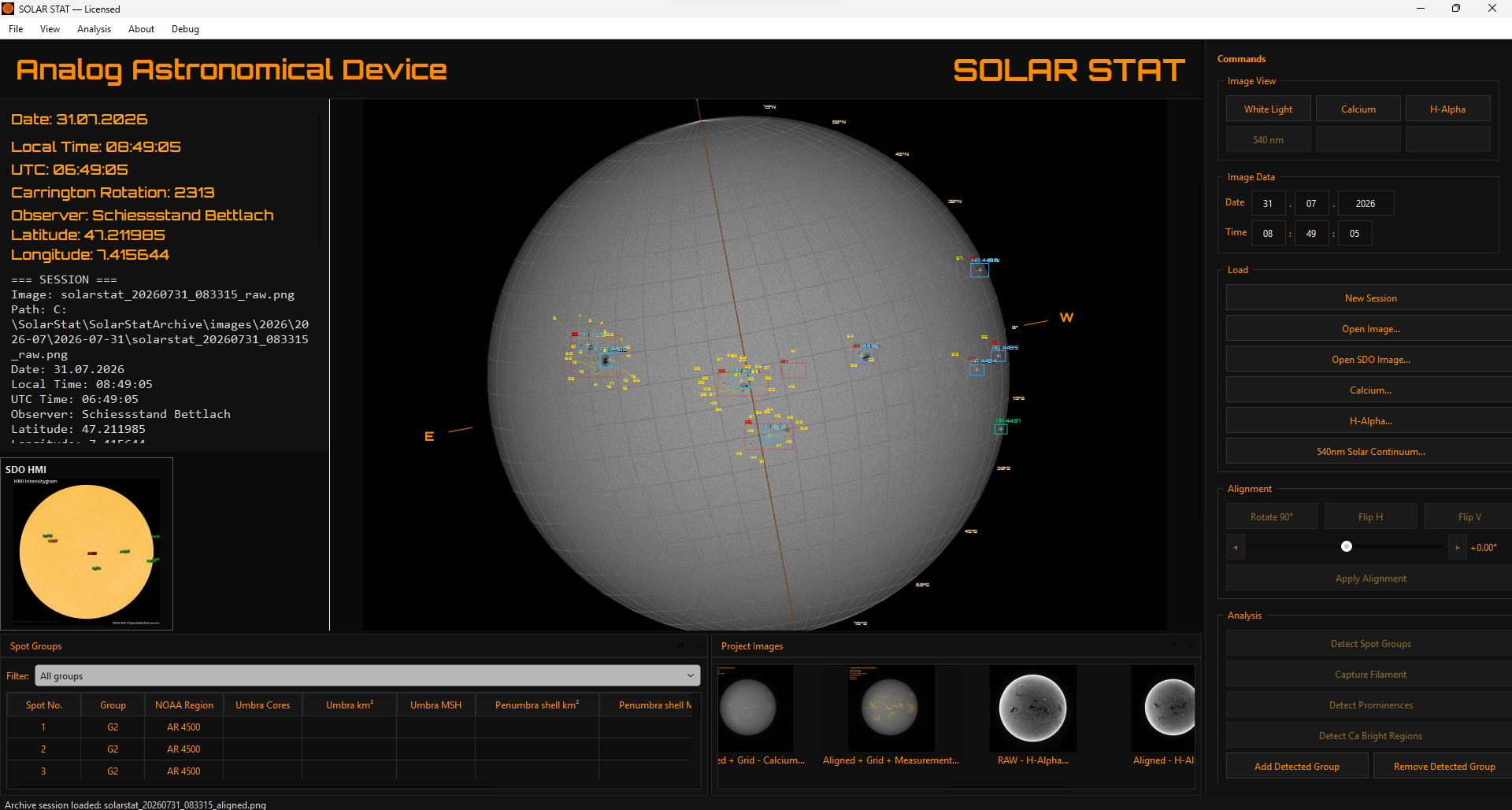Switch image view to H-Alpha
Screen dimensions: 1512x810
pos(1447,109)
